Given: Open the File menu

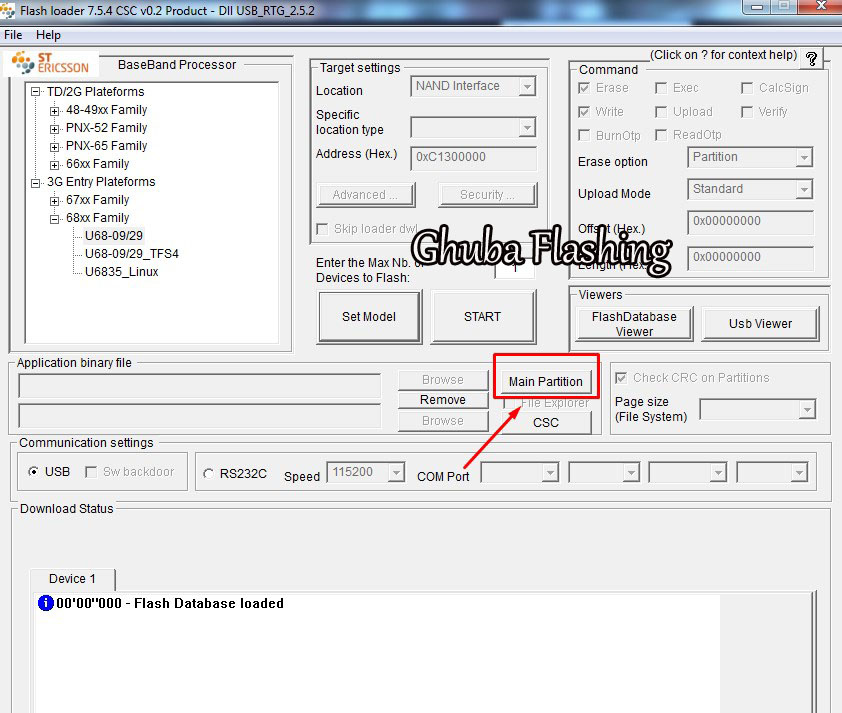Looking at the screenshot, I should [x=13, y=35].
